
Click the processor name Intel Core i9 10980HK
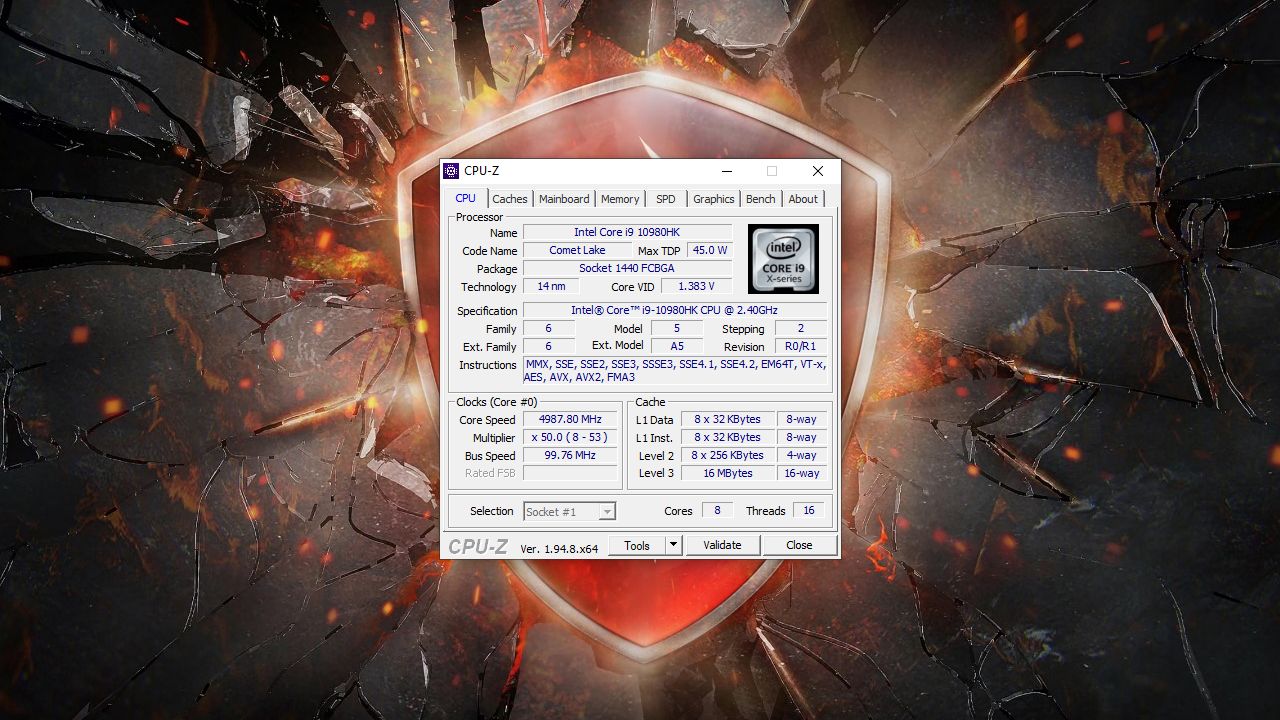point(627,232)
